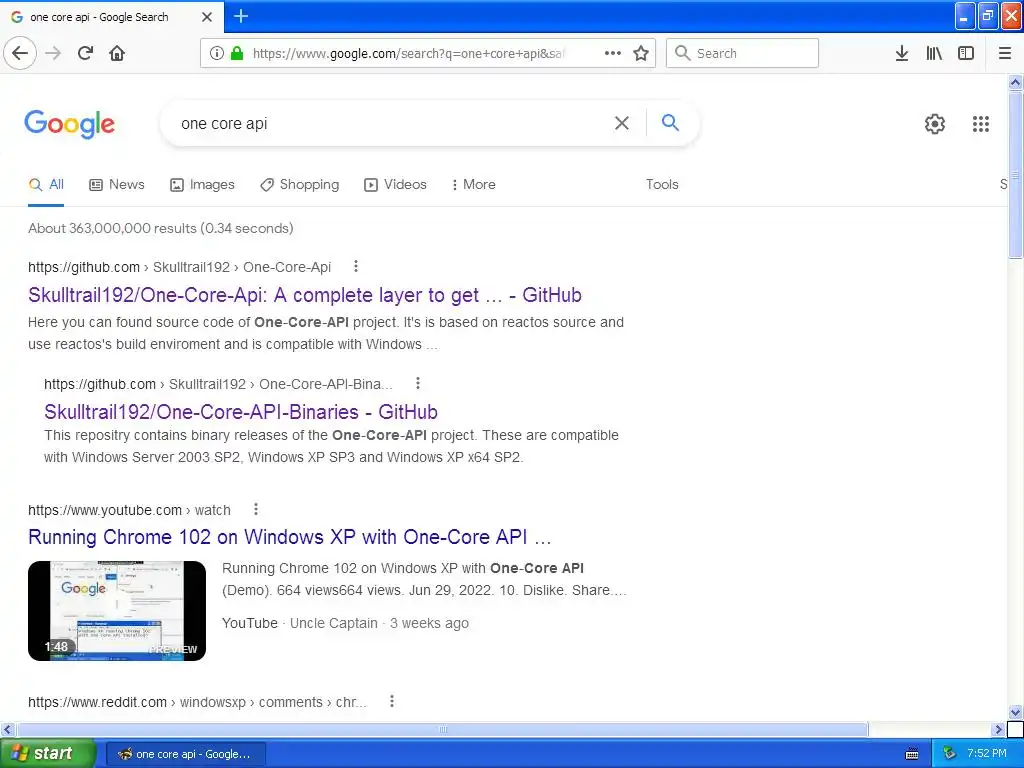Clear the Google search box text
Image resolution: width=1024 pixels, height=768 pixels.
click(x=622, y=123)
